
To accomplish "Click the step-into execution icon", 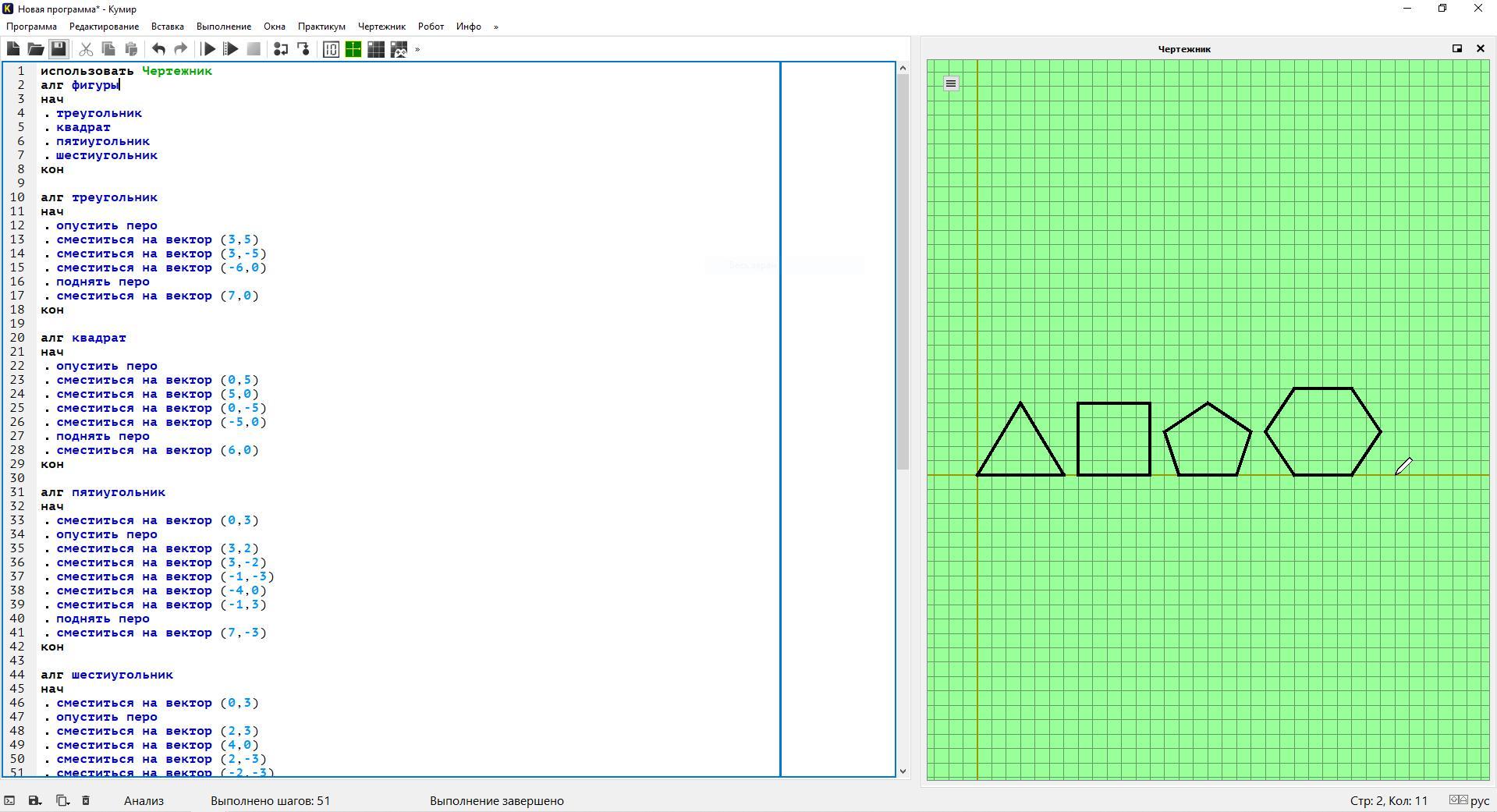I will click(x=281, y=49).
